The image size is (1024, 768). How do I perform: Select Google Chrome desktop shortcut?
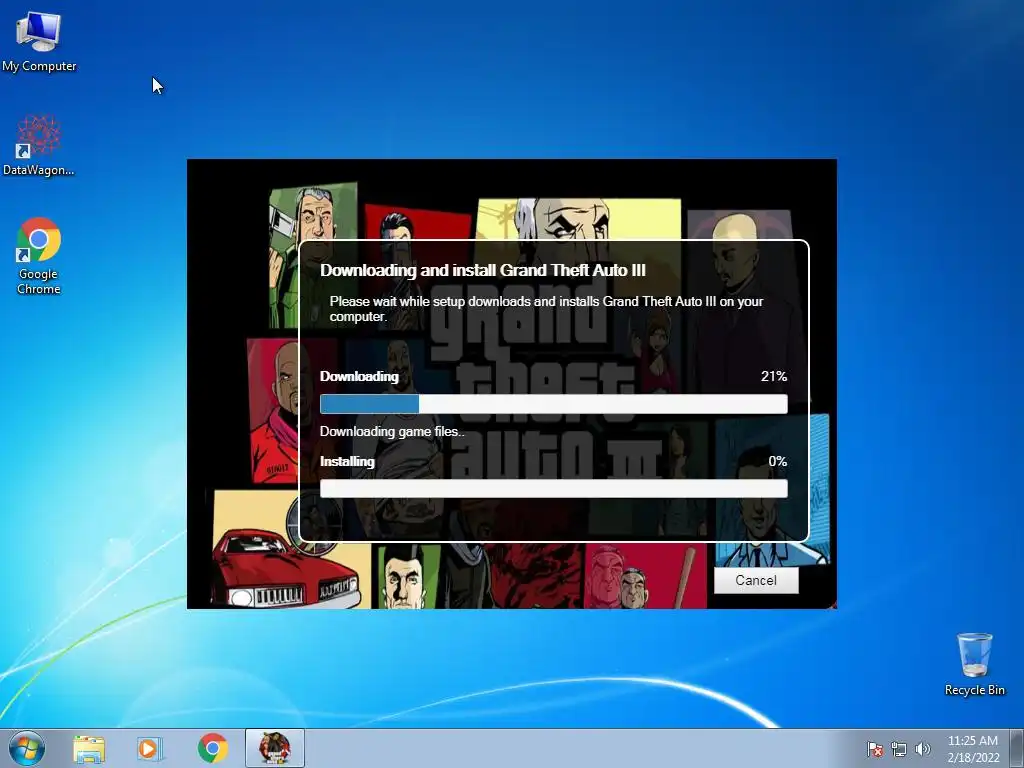(x=39, y=256)
